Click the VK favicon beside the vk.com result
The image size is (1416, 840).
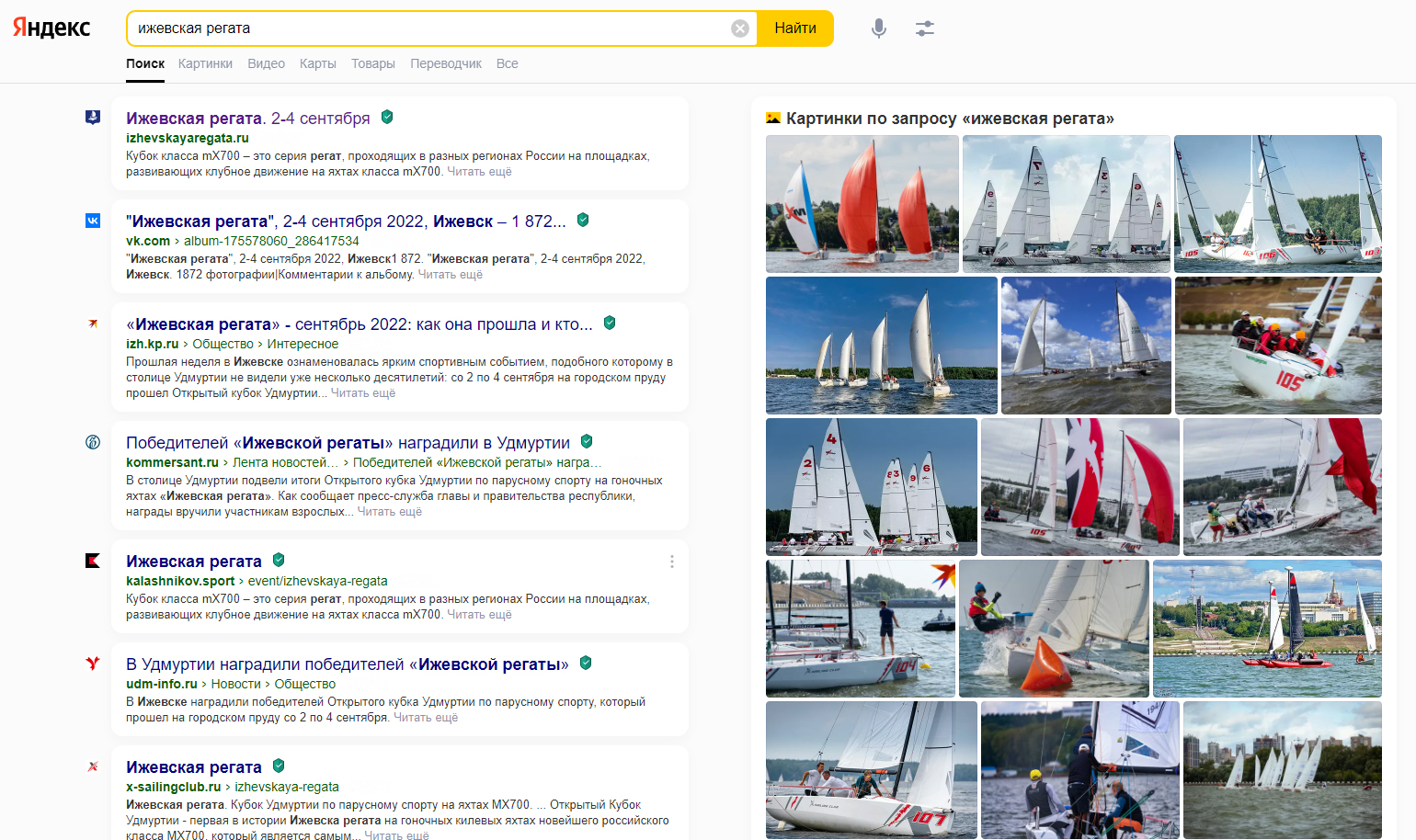[93, 221]
